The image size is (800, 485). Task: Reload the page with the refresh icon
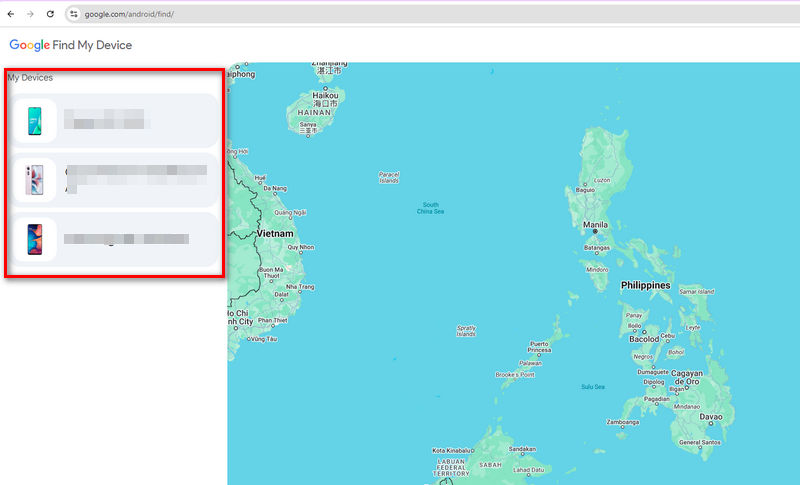tap(50, 14)
